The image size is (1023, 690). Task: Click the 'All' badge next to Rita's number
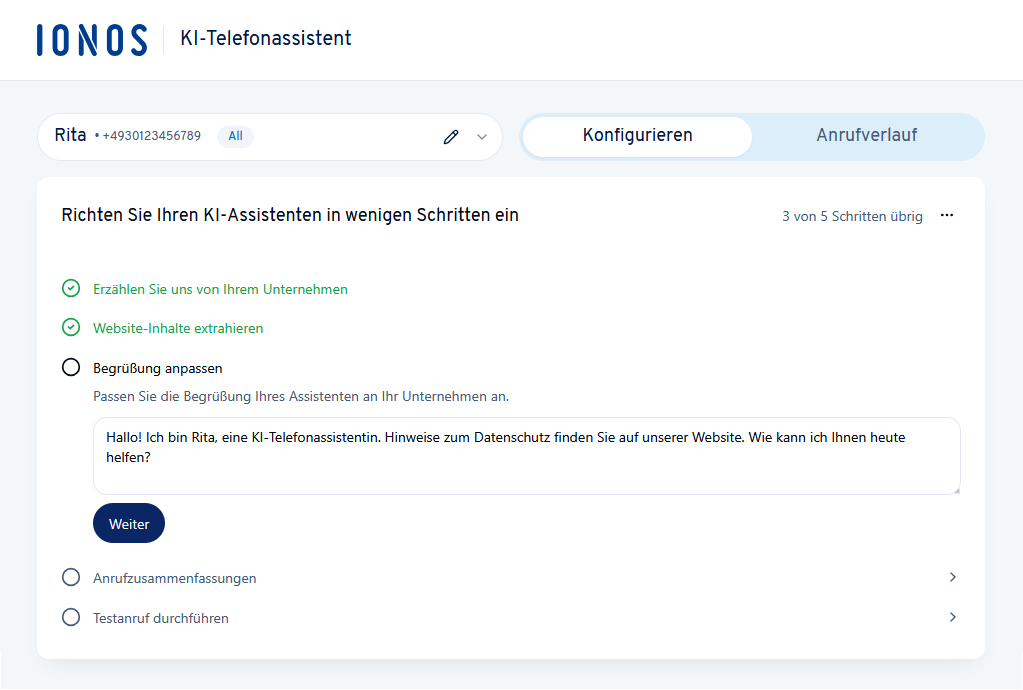point(235,136)
